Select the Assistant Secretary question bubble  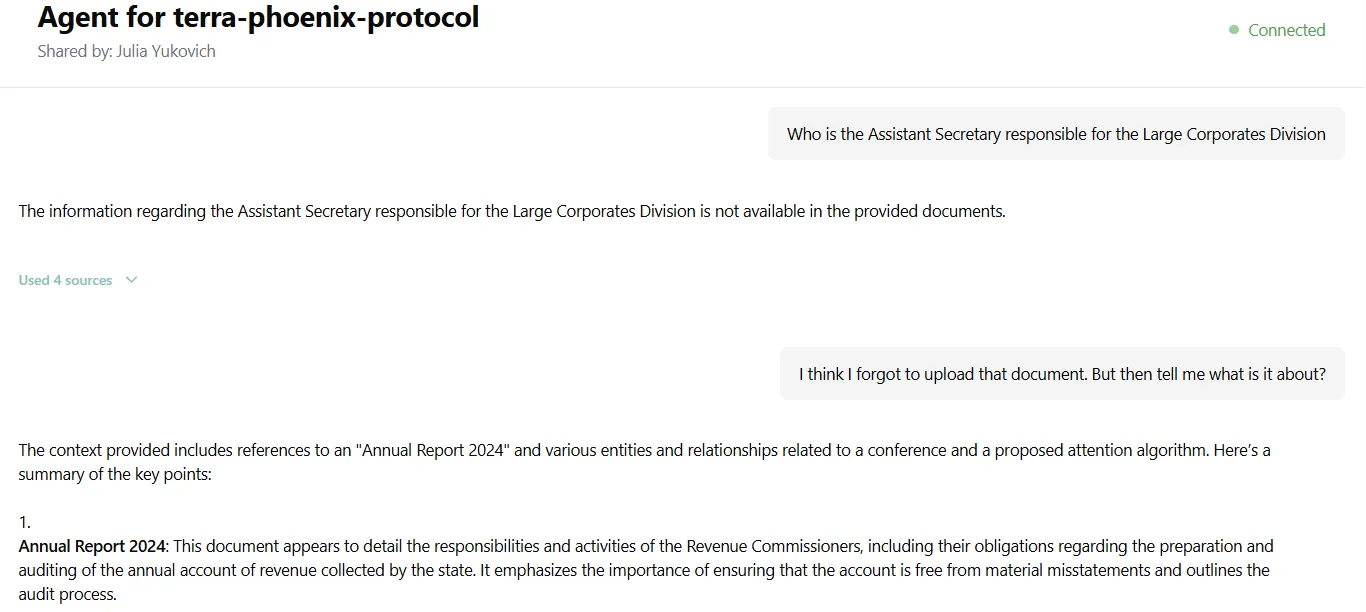1056,134
